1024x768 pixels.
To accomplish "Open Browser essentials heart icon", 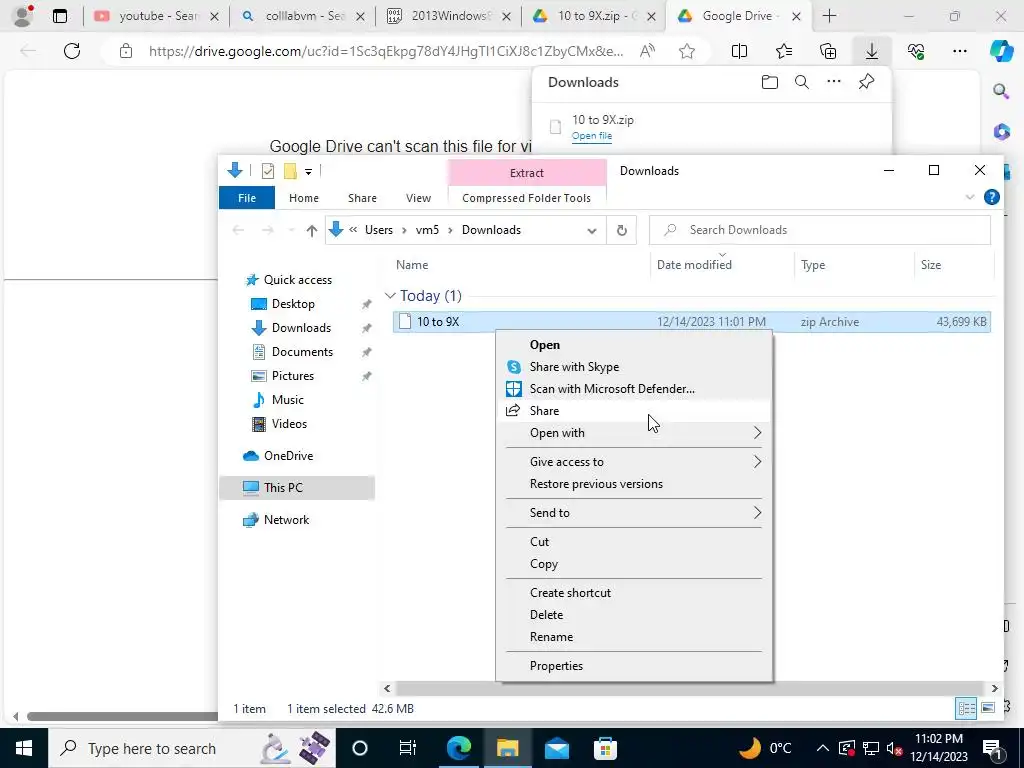I will coord(916,51).
